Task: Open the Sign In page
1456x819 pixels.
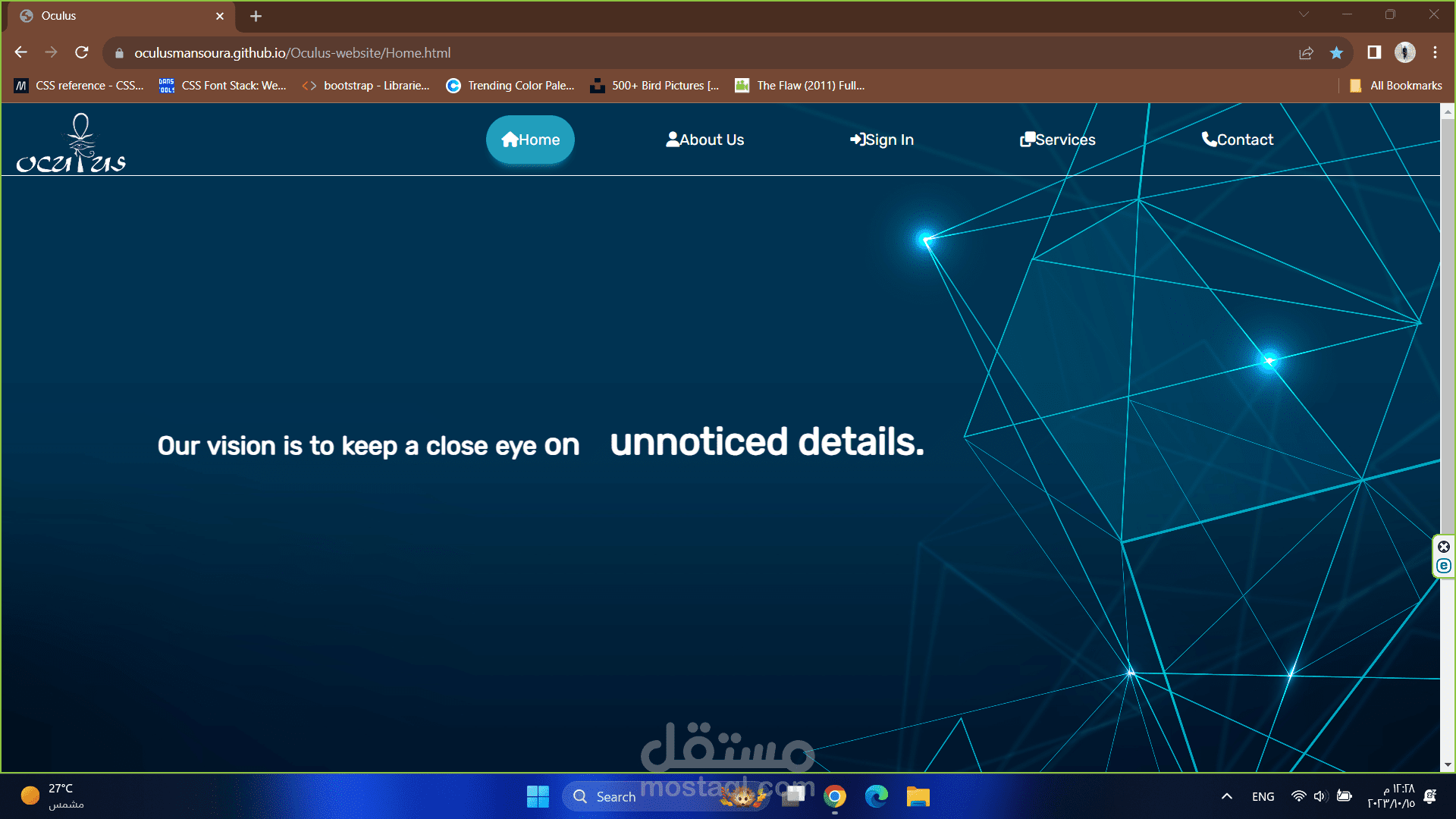Action: click(881, 140)
